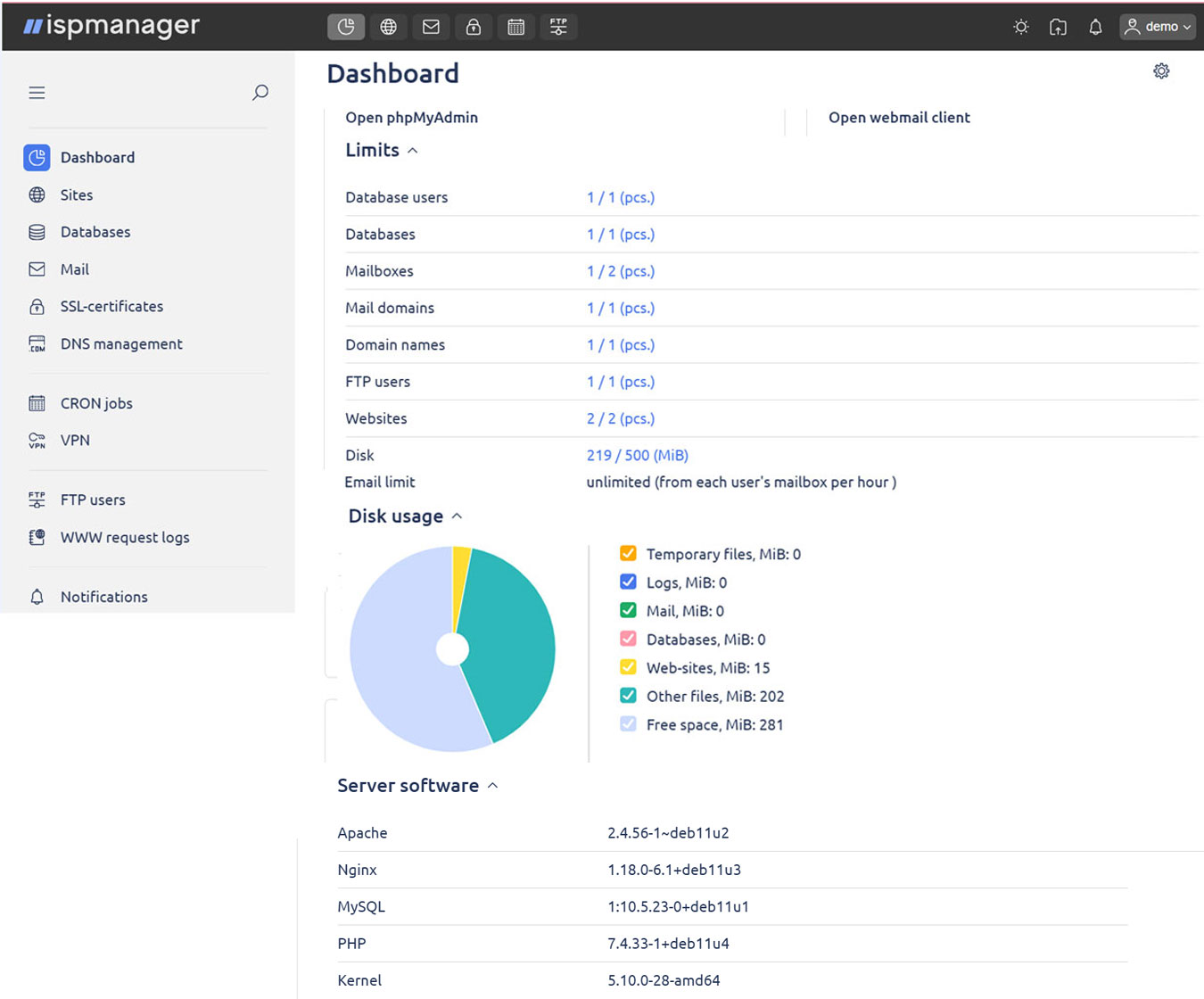Click the ispmanager logo

111,26
